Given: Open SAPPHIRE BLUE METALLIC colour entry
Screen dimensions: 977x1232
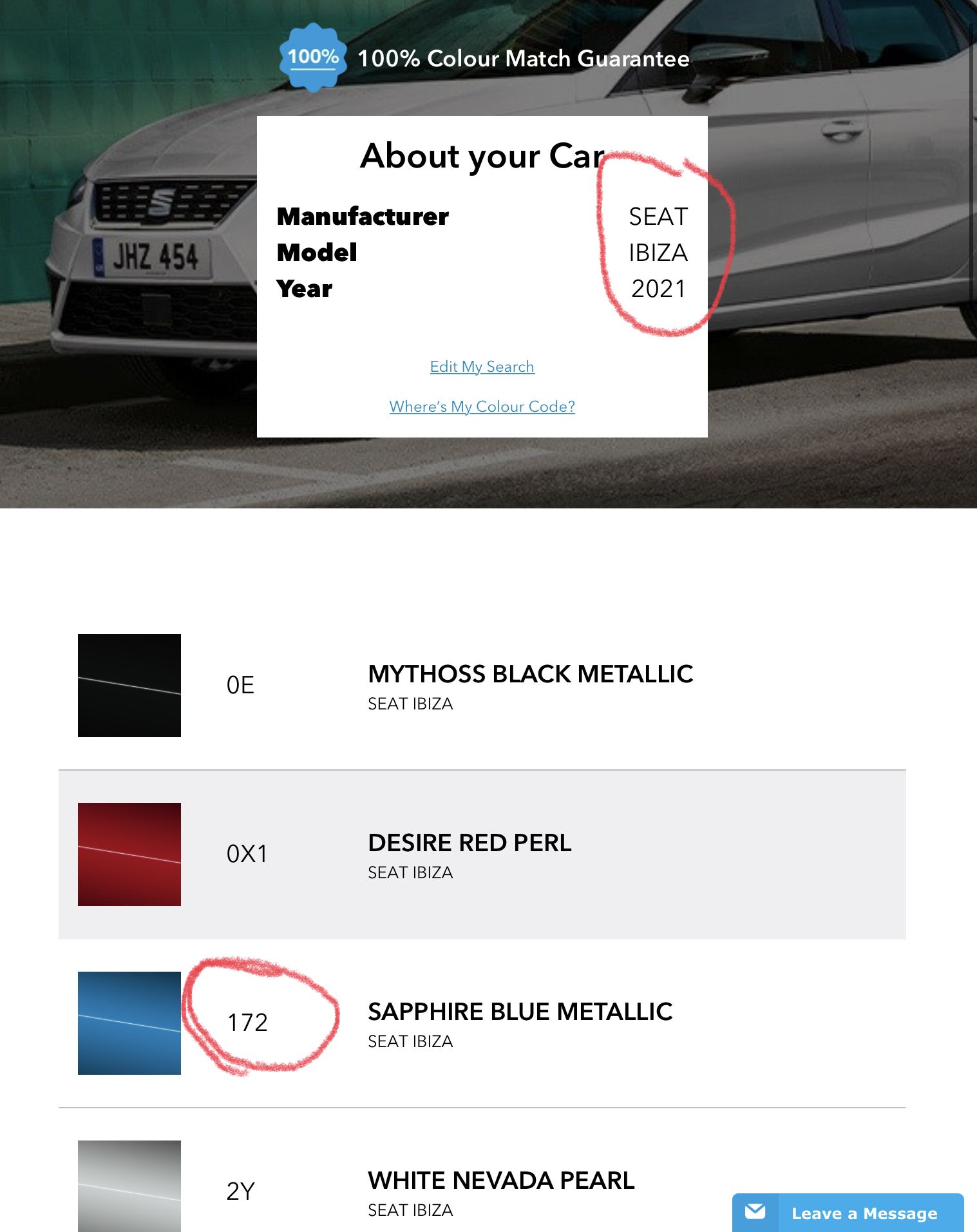Looking at the screenshot, I should (520, 1012).
